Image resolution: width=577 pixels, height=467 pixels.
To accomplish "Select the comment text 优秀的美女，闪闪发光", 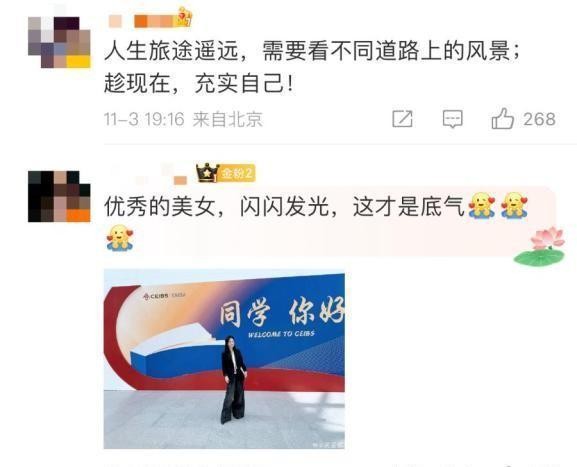I will point(216,206).
